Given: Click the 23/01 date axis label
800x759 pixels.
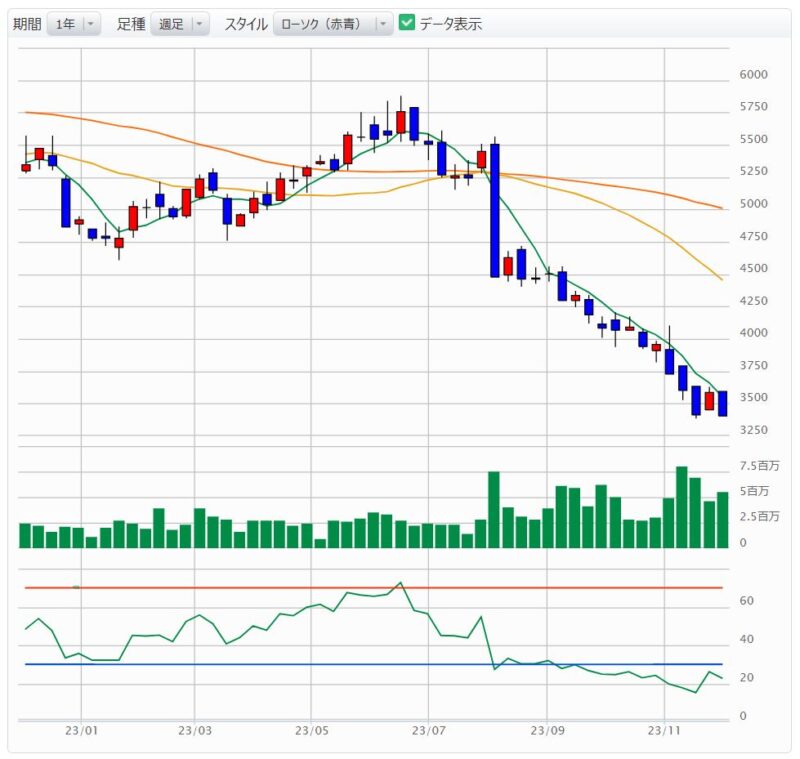Looking at the screenshot, I should [81, 730].
